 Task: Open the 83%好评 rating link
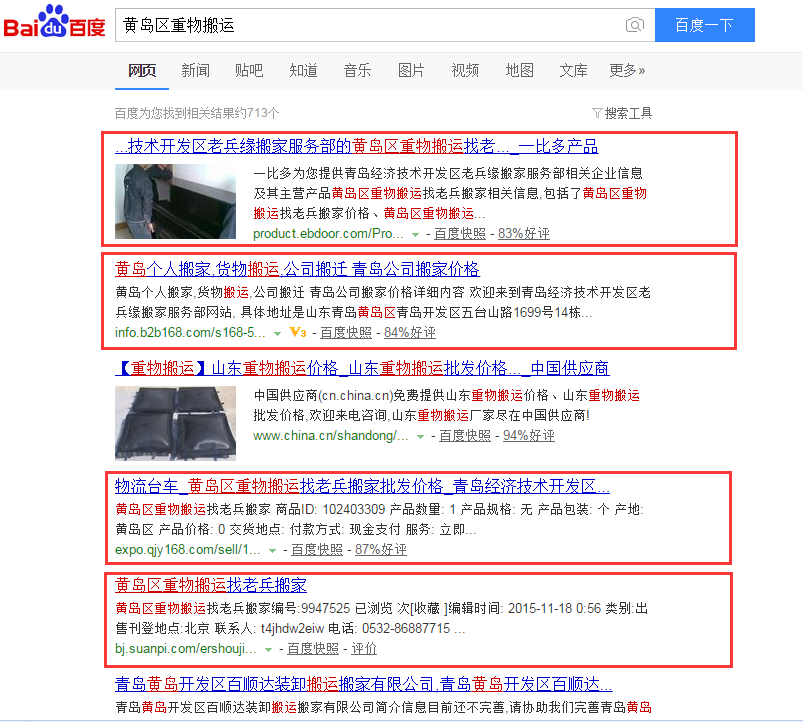pos(524,233)
